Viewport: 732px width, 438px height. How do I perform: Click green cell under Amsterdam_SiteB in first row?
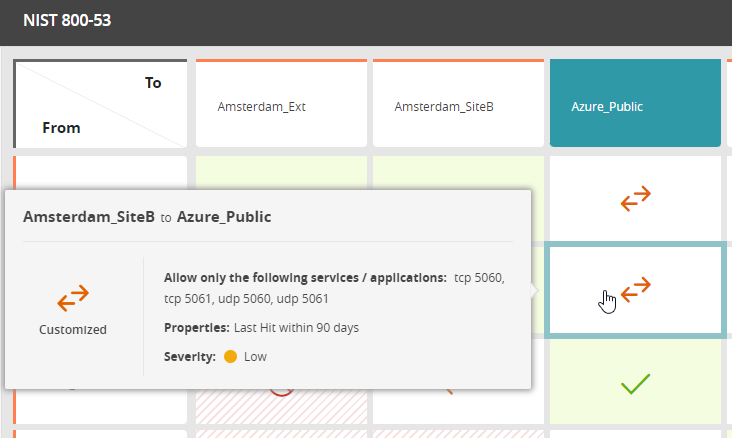[x=457, y=170]
